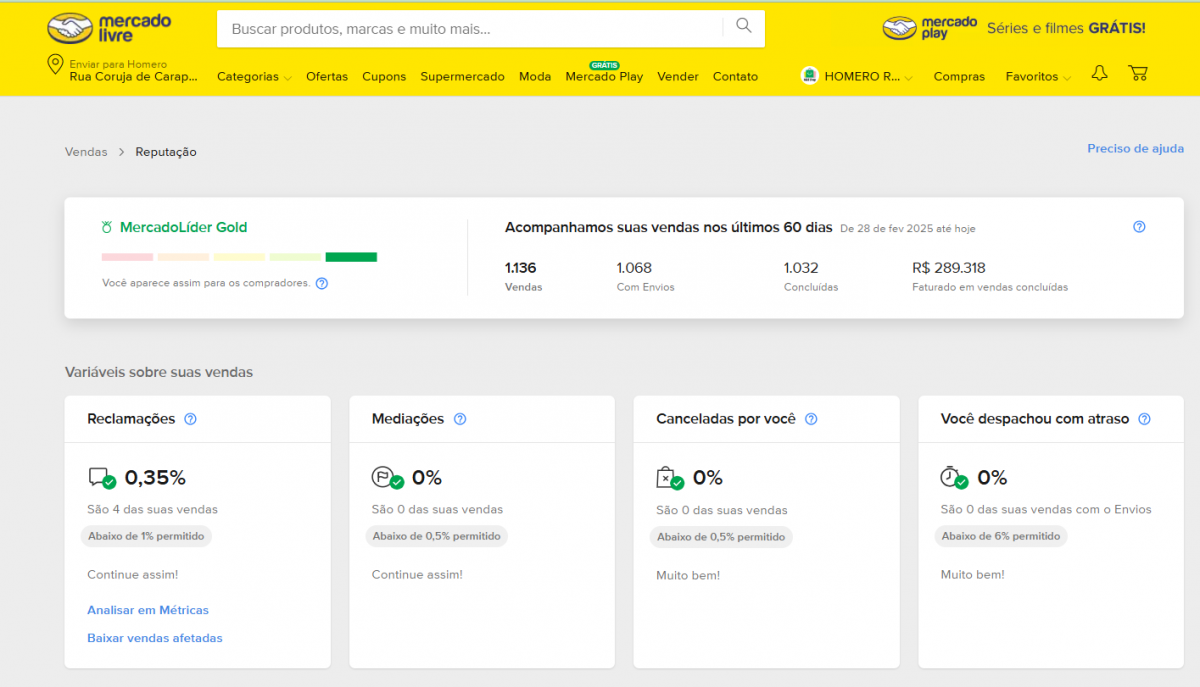
Task: Open Mercado Play in the nav bar
Action: point(604,77)
